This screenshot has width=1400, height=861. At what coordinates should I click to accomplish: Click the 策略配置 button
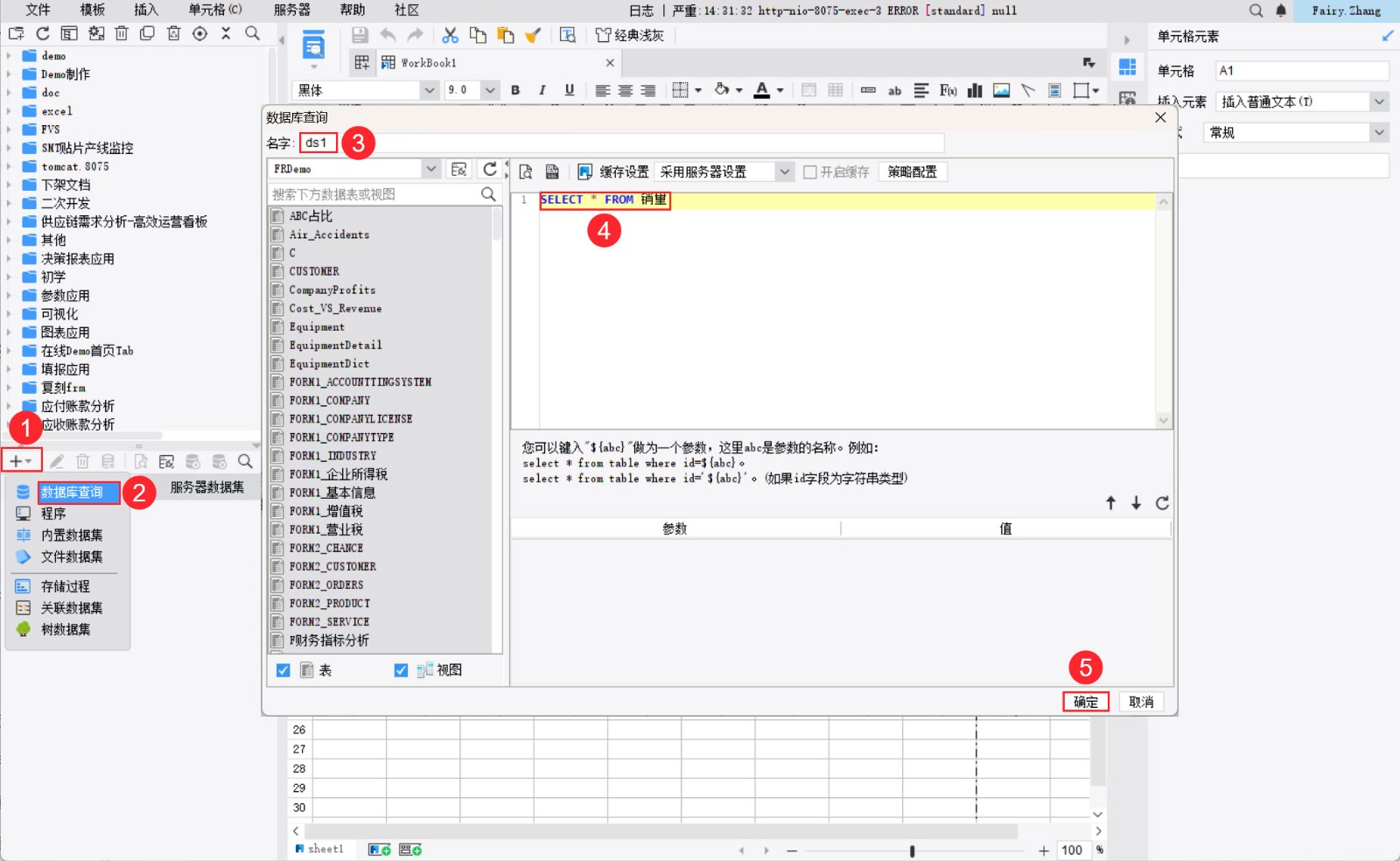coord(913,172)
